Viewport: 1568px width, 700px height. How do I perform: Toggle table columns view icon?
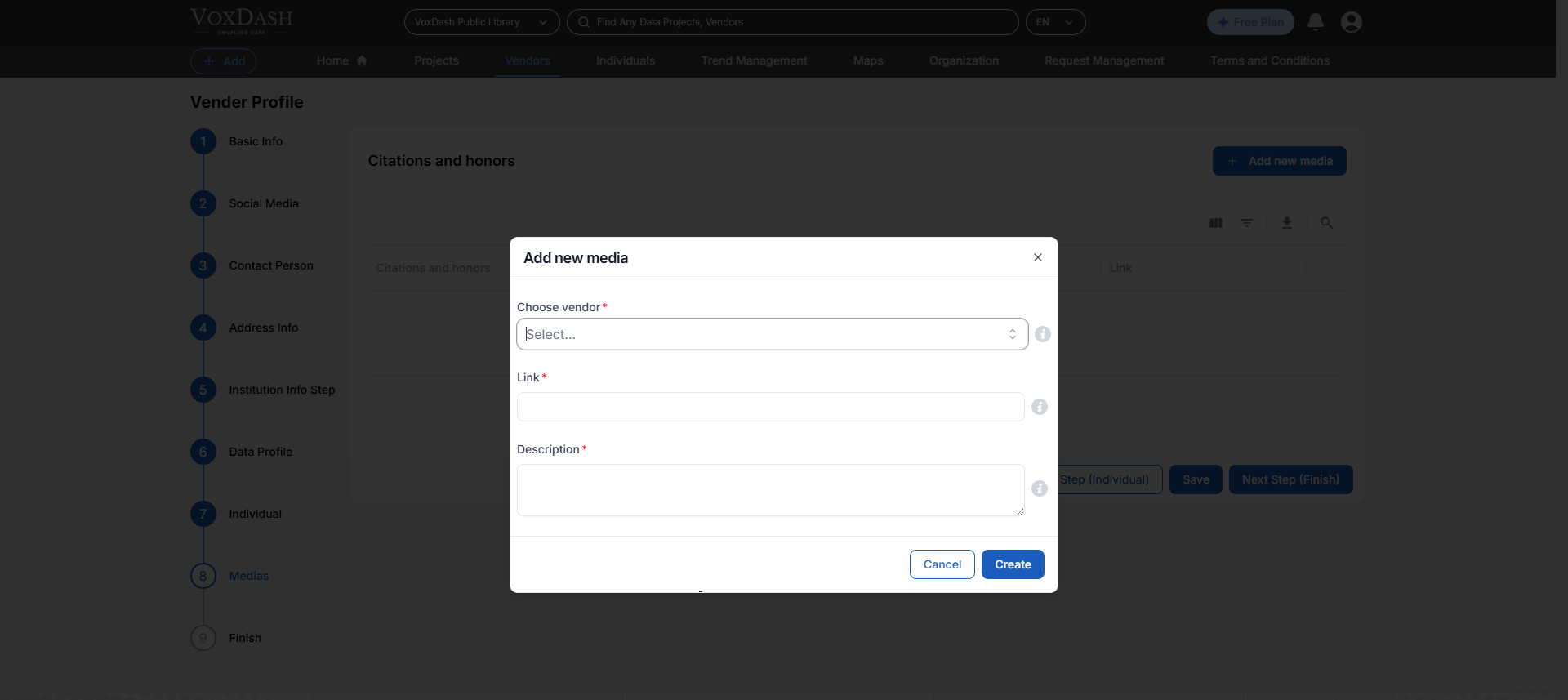coord(1216,223)
